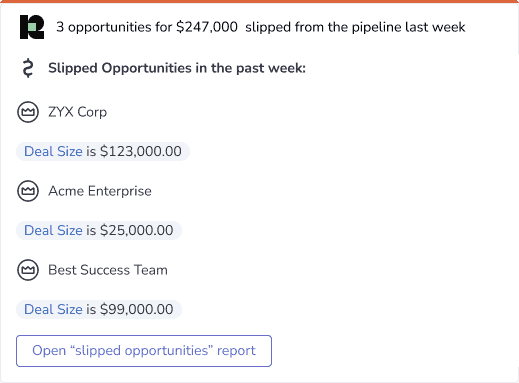Click the black and green app logo

[32, 27]
